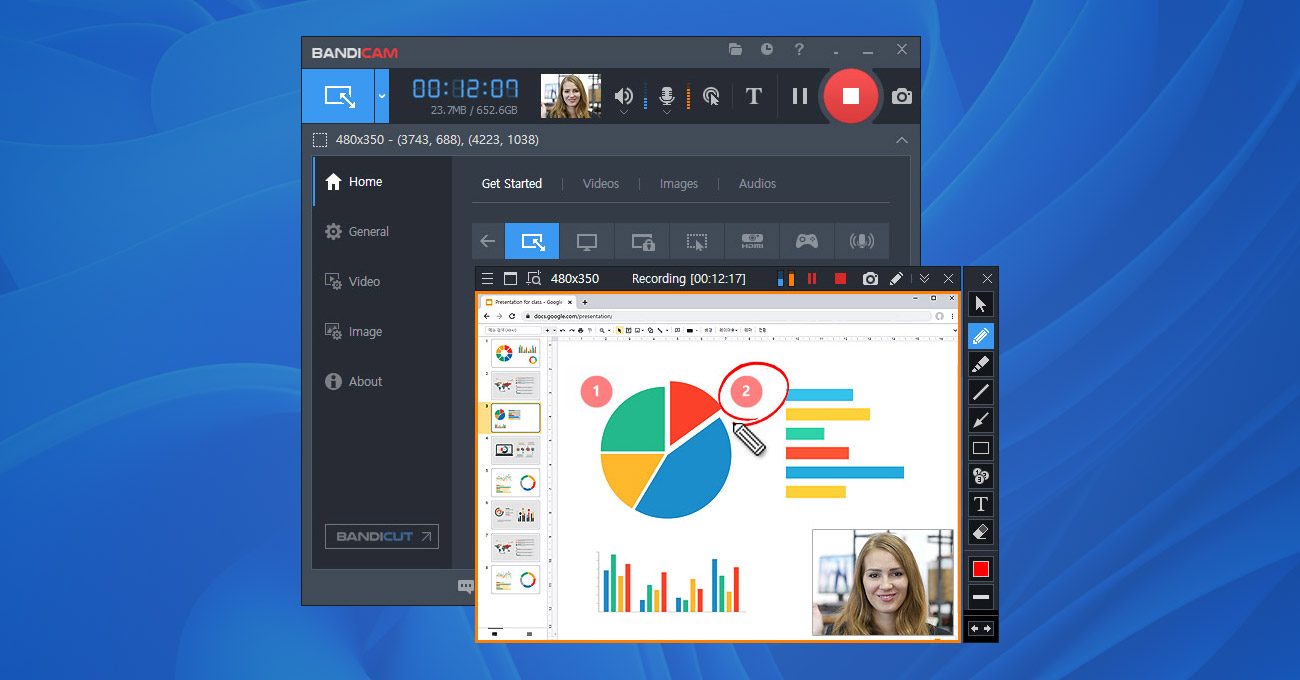This screenshot has width=1300, height=680.
Task: Select the Highlighter tool
Action: (981, 364)
